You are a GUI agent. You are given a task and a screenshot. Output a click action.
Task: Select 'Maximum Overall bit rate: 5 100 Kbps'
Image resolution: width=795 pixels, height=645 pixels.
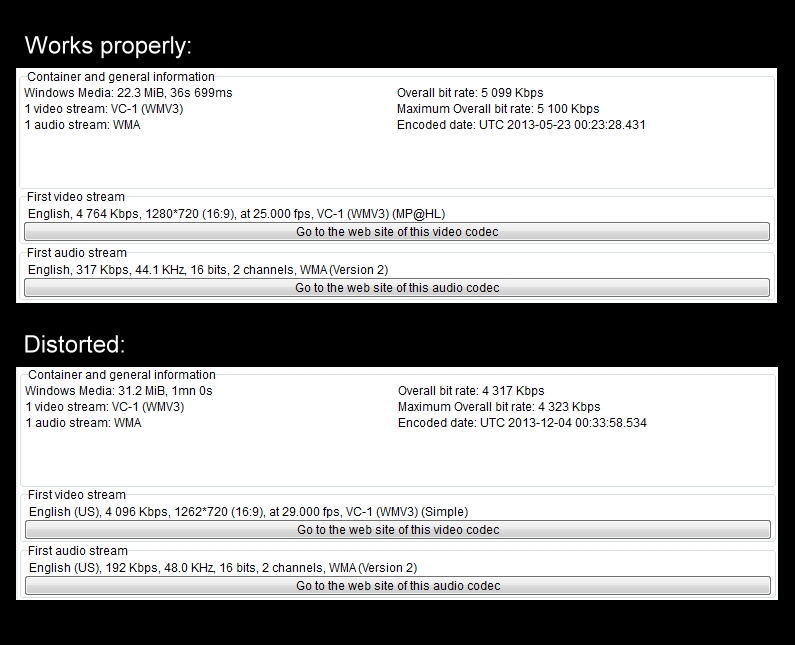(498, 109)
